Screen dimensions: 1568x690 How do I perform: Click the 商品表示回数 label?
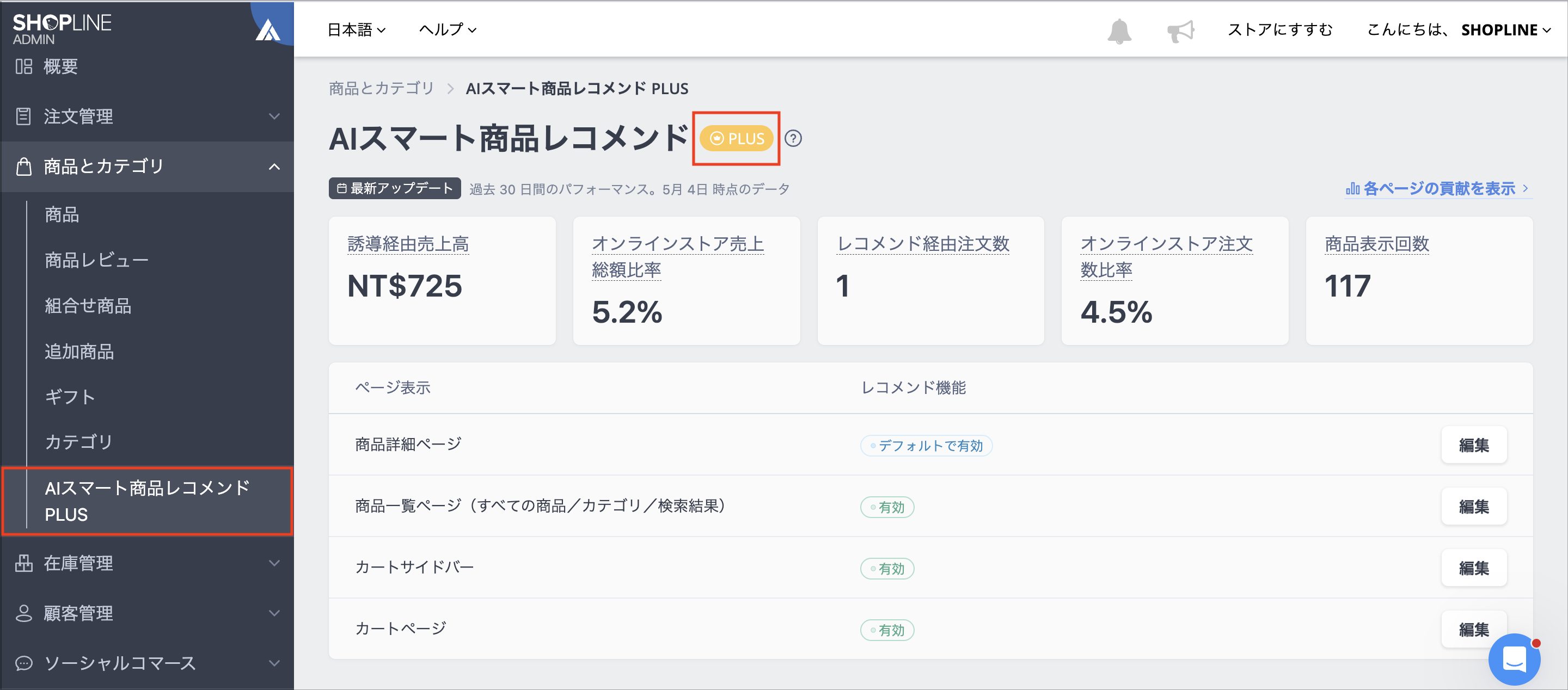1376,245
